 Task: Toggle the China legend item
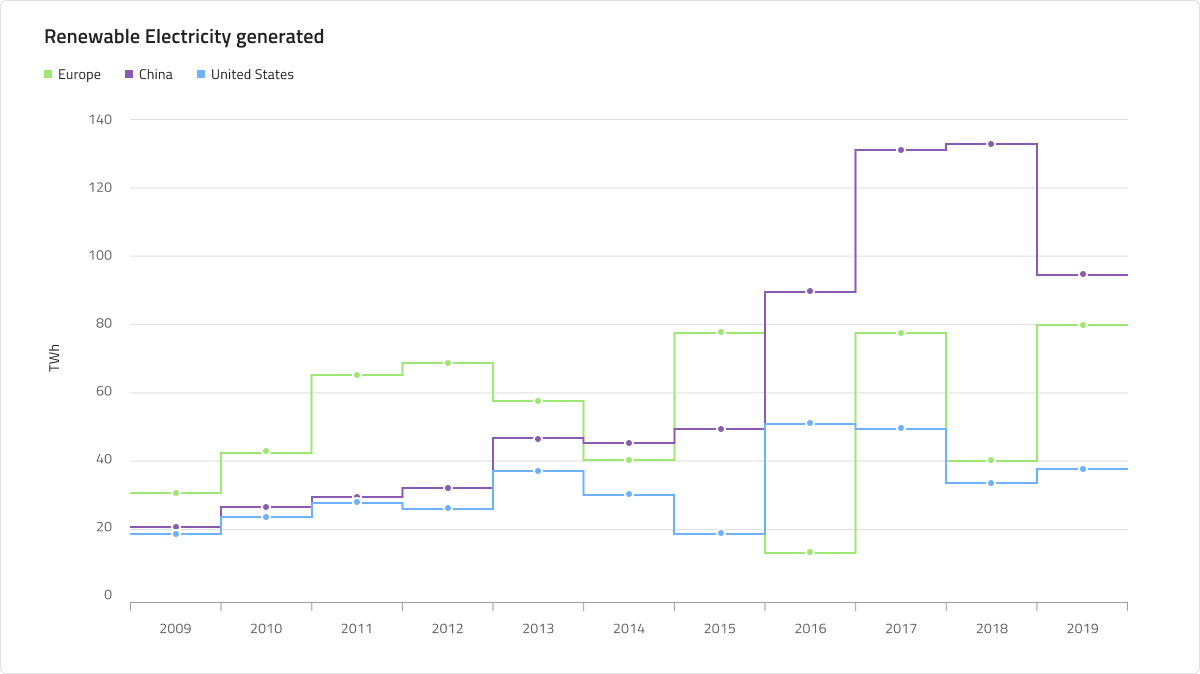pyautogui.click(x=149, y=75)
